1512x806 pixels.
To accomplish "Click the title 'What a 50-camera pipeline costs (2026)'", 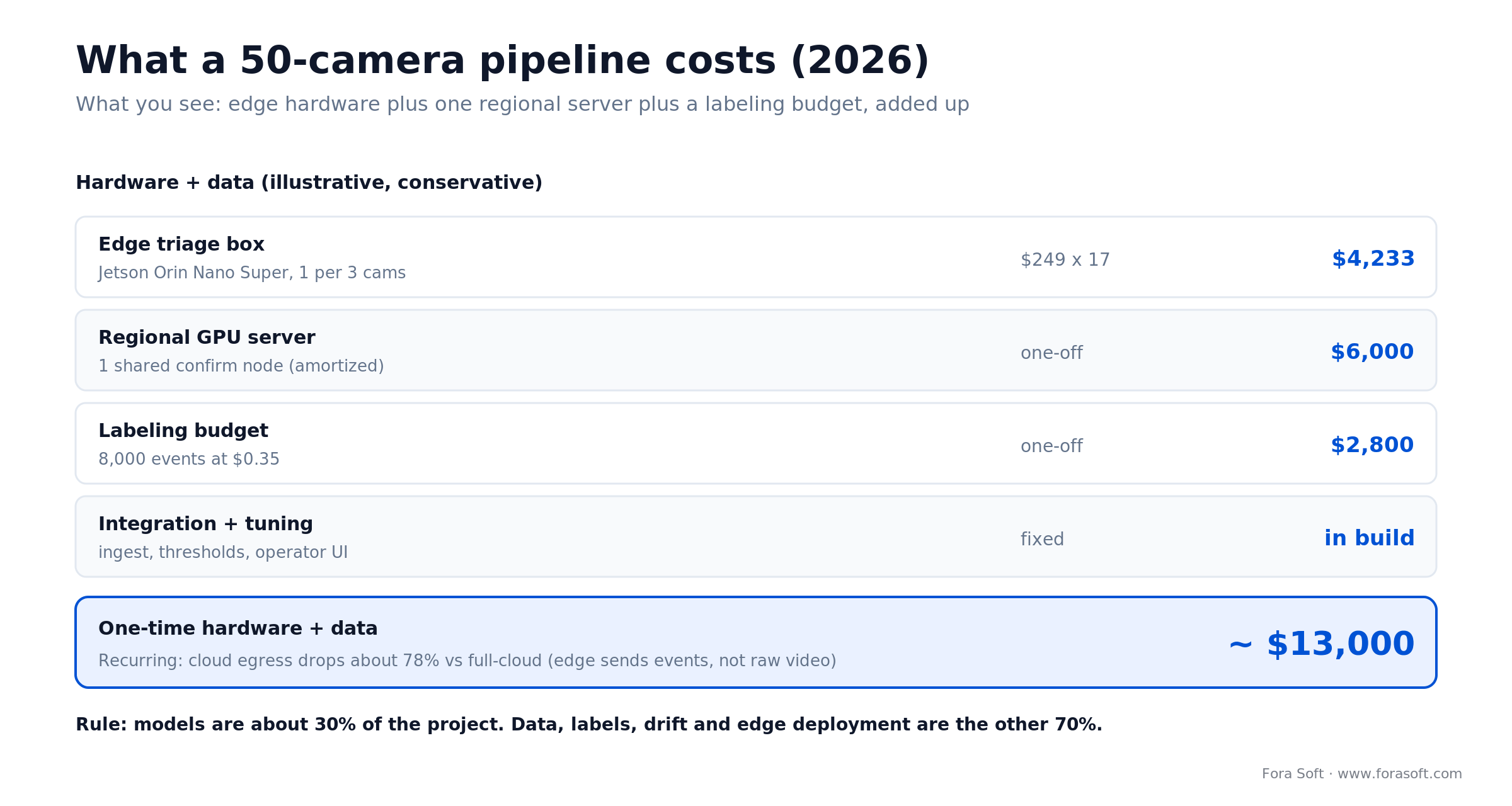I will click(x=502, y=62).
